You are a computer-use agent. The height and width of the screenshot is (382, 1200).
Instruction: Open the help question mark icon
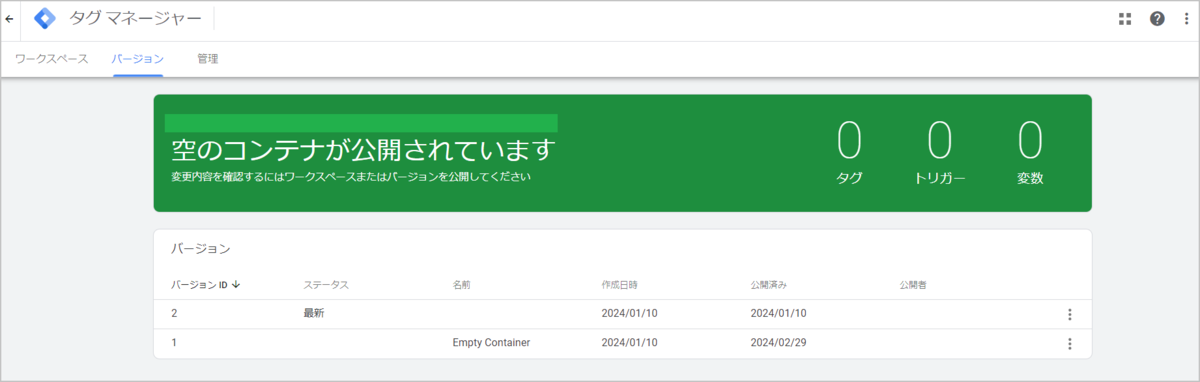pyautogui.click(x=1157, y=19)
